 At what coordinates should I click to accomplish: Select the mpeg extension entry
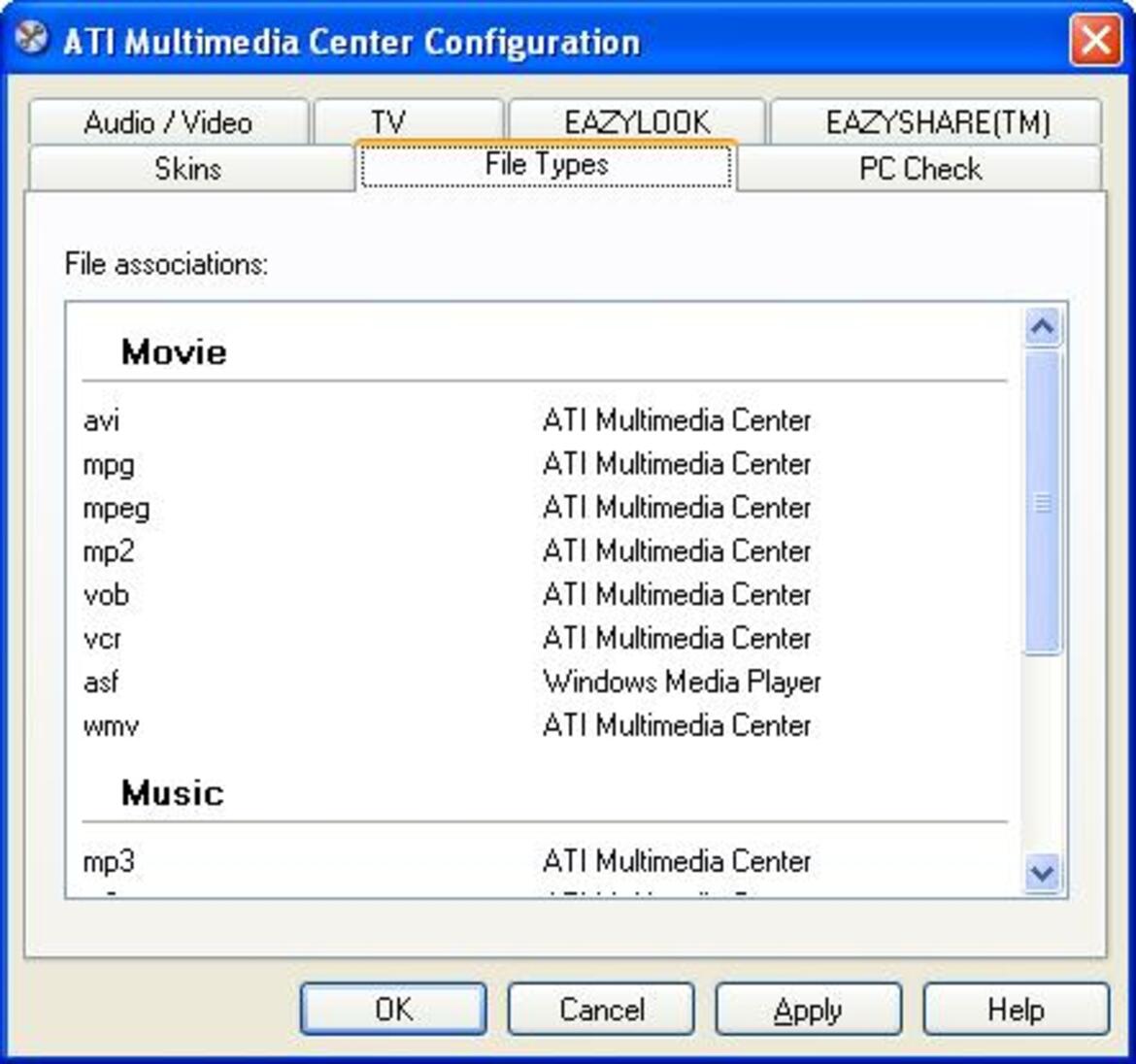117,509
